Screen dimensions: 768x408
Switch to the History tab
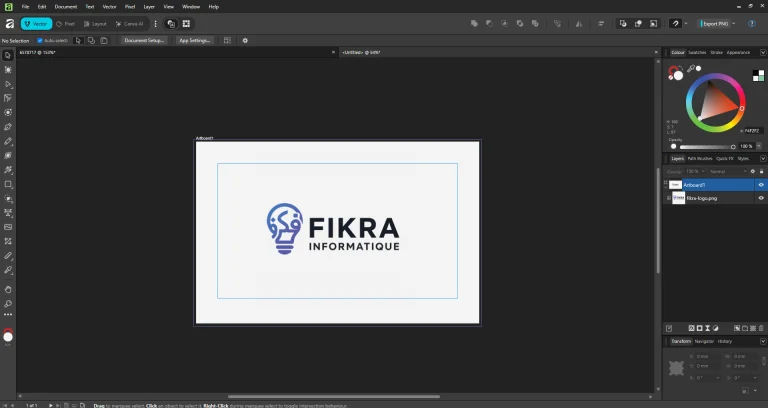[x=725, y=341]
